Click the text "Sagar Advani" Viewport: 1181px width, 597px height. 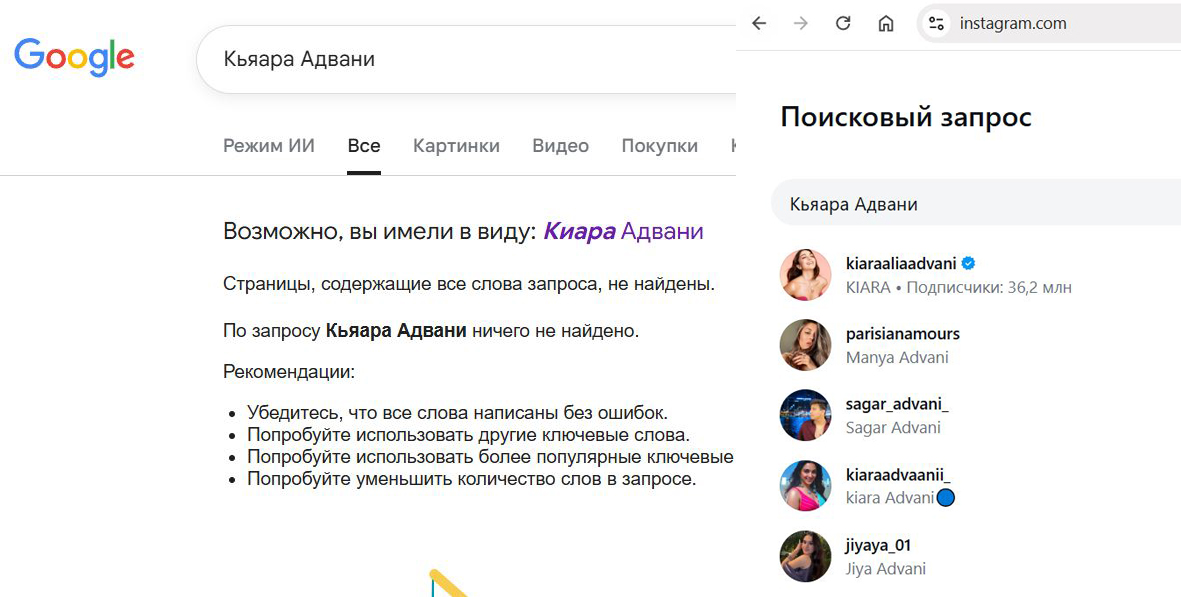[x=893, y=428]
